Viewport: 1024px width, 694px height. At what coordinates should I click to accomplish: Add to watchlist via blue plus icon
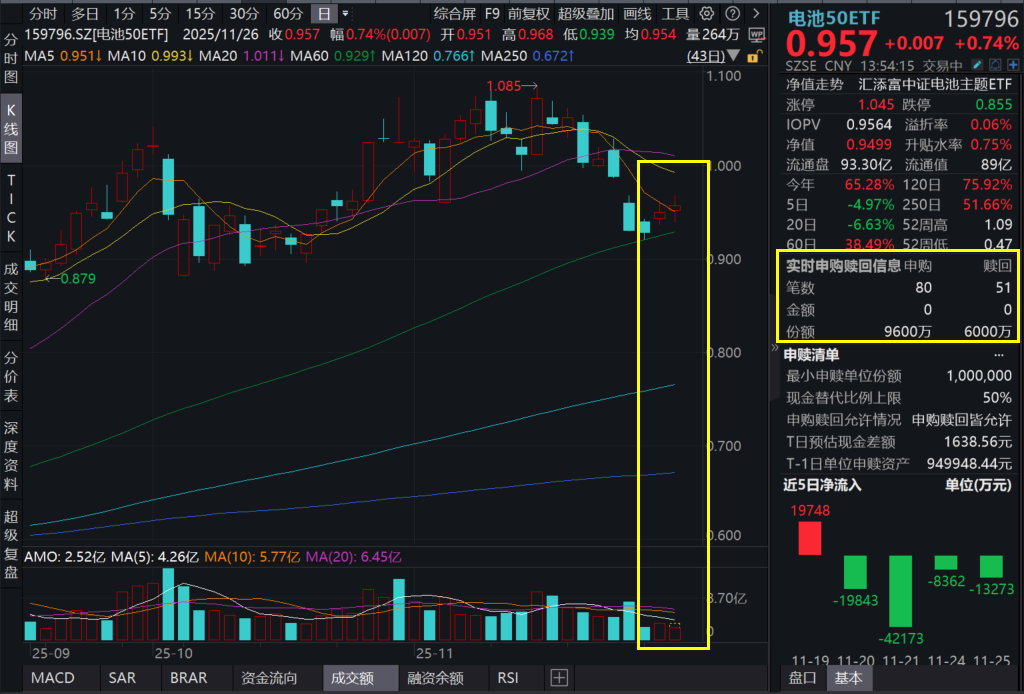[x=1013, y=64]
